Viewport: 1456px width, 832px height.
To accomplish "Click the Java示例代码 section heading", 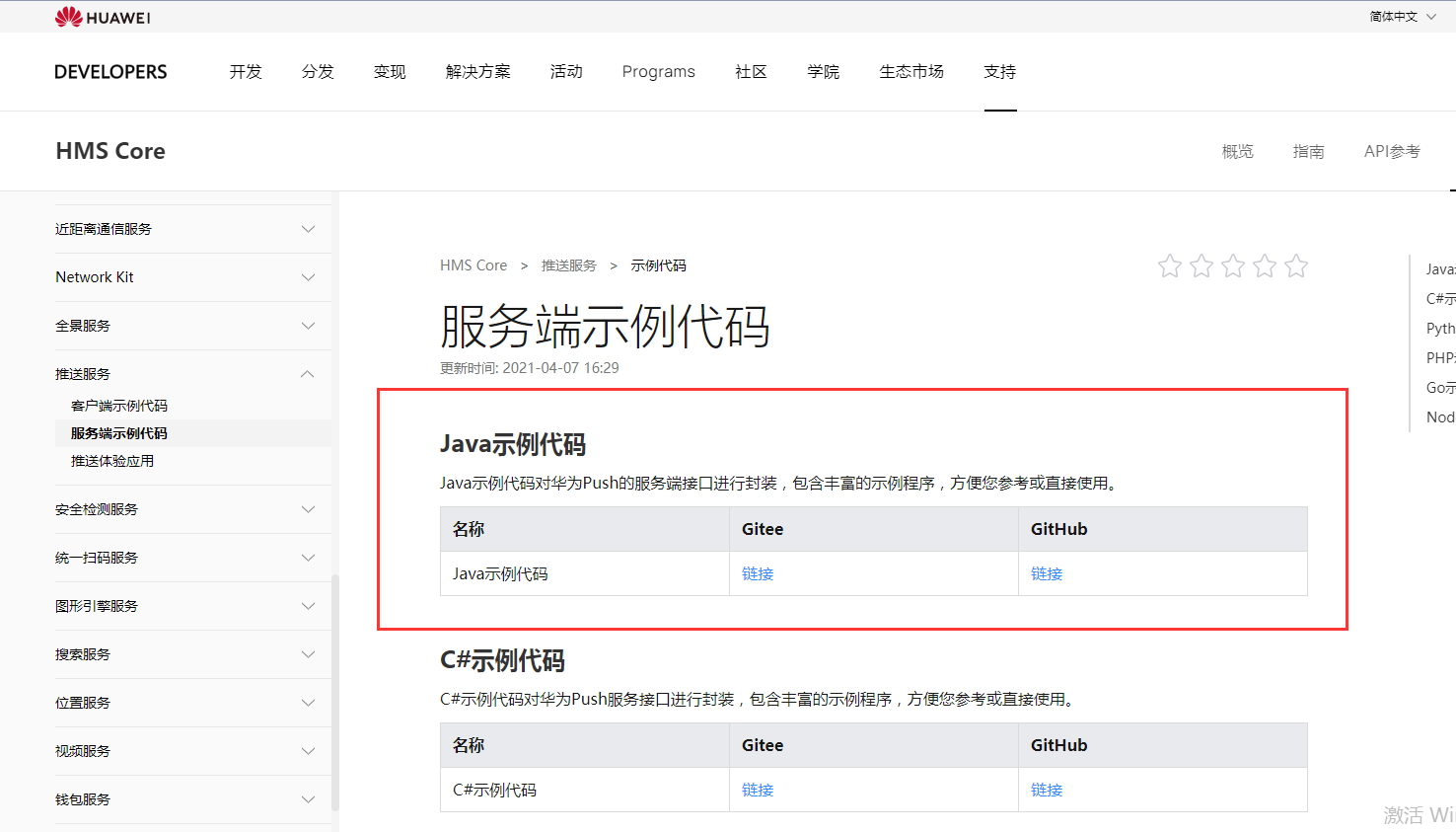I will coord(513,444).
